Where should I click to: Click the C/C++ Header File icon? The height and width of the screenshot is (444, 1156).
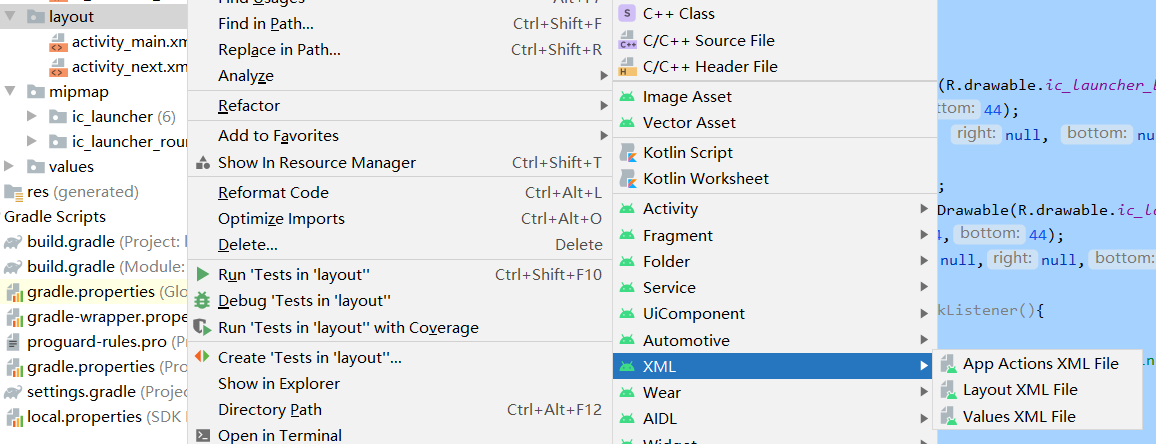(x=628, y=67)
